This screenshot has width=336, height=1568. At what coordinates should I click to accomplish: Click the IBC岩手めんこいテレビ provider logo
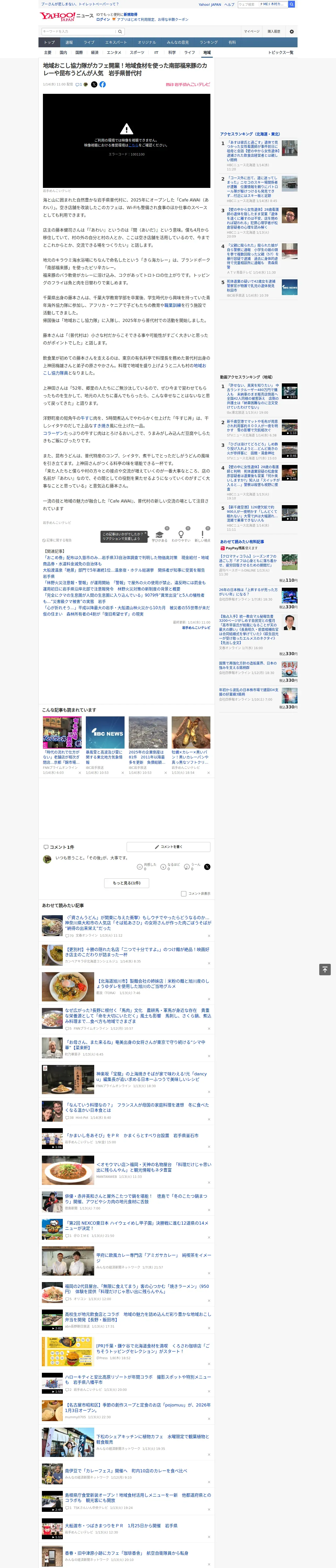pyautogui.click(x=188, y=85)
